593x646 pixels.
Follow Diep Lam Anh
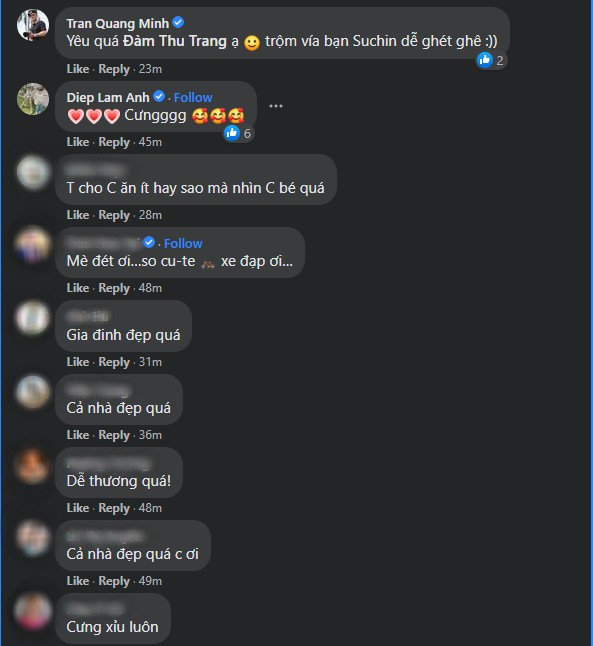pos(193,97)
